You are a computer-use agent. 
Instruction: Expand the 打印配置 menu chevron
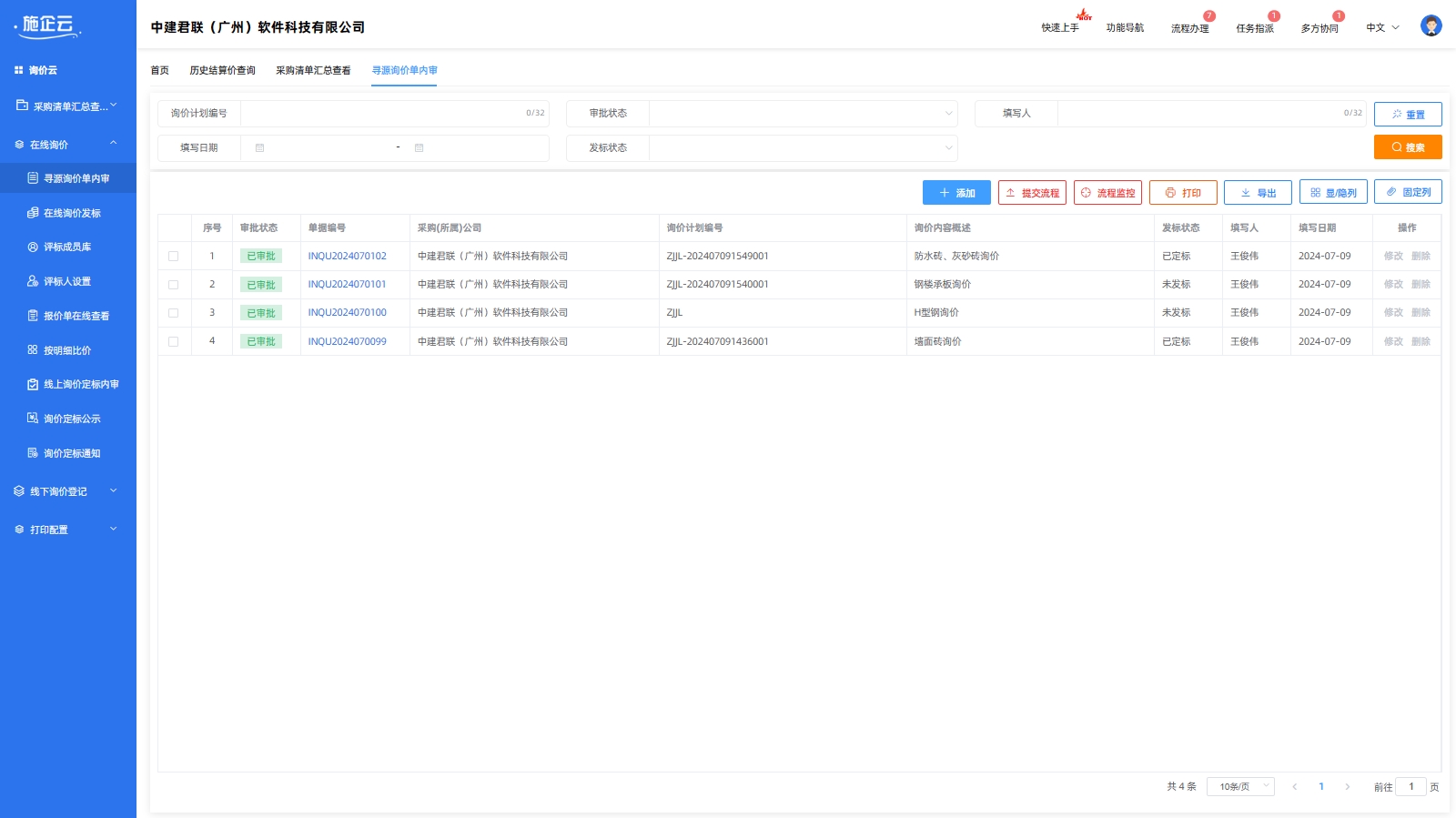[114, 529]
